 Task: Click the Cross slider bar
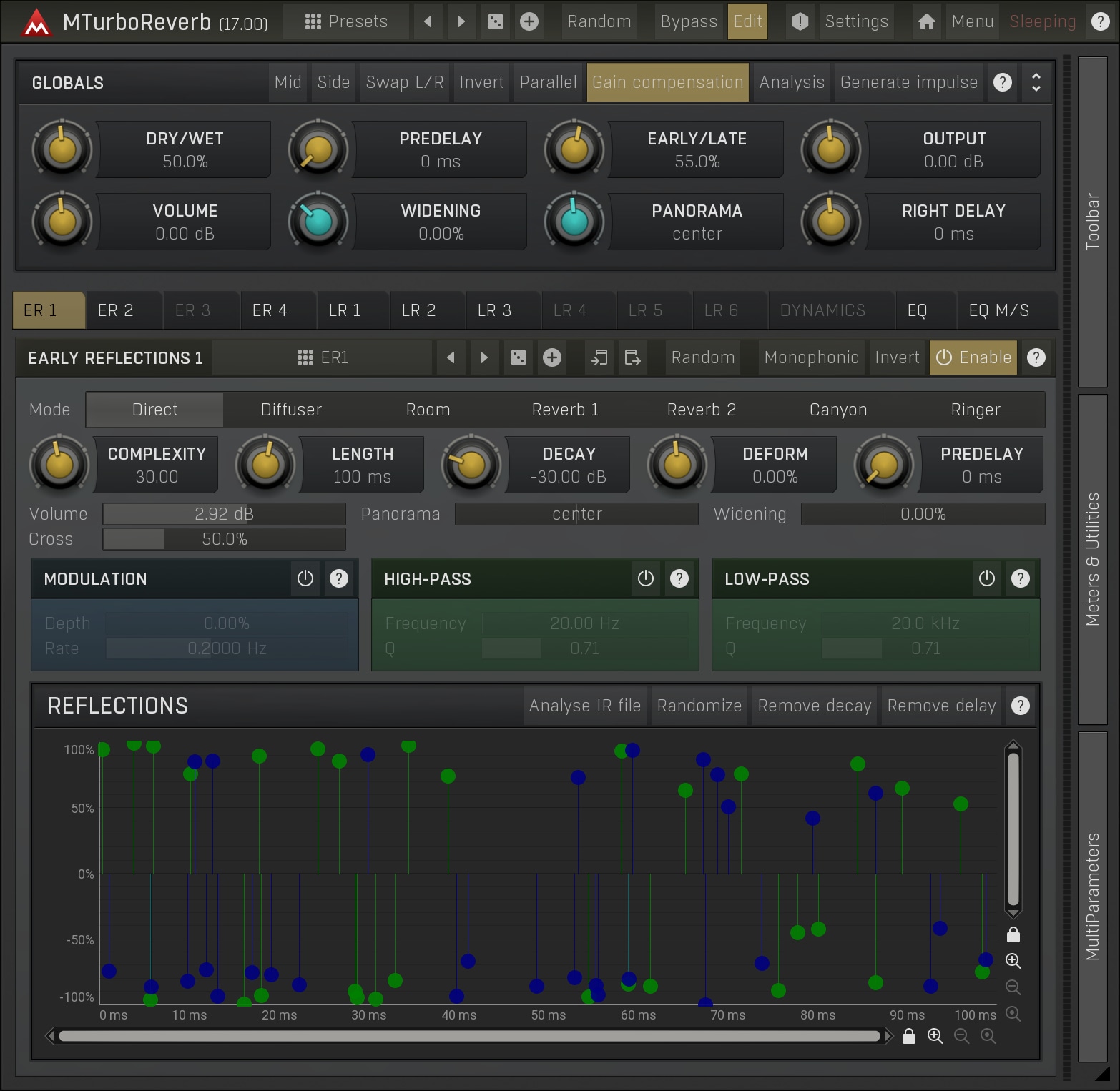(224, 539)
